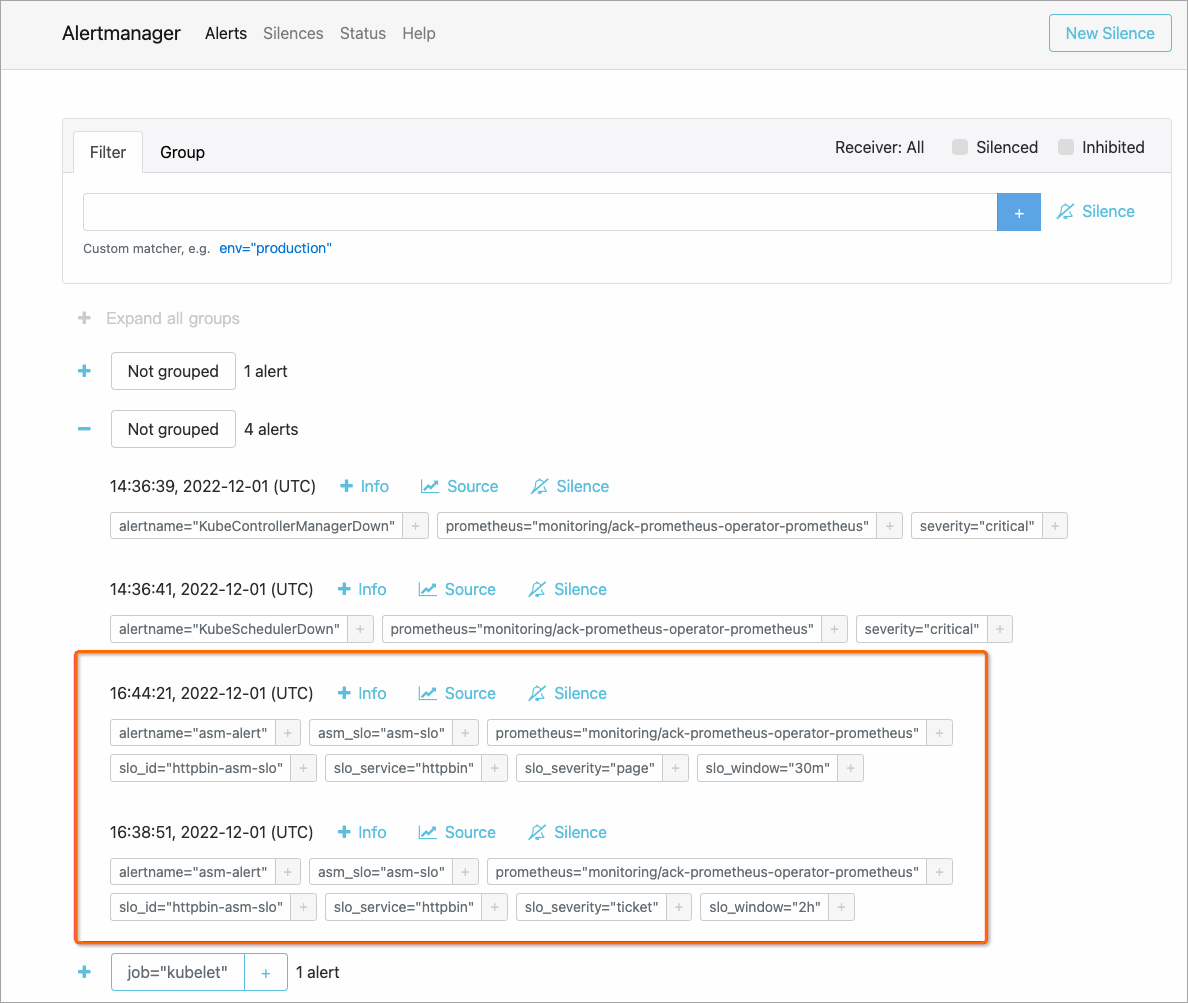Expand all groups

click(159, 318)
